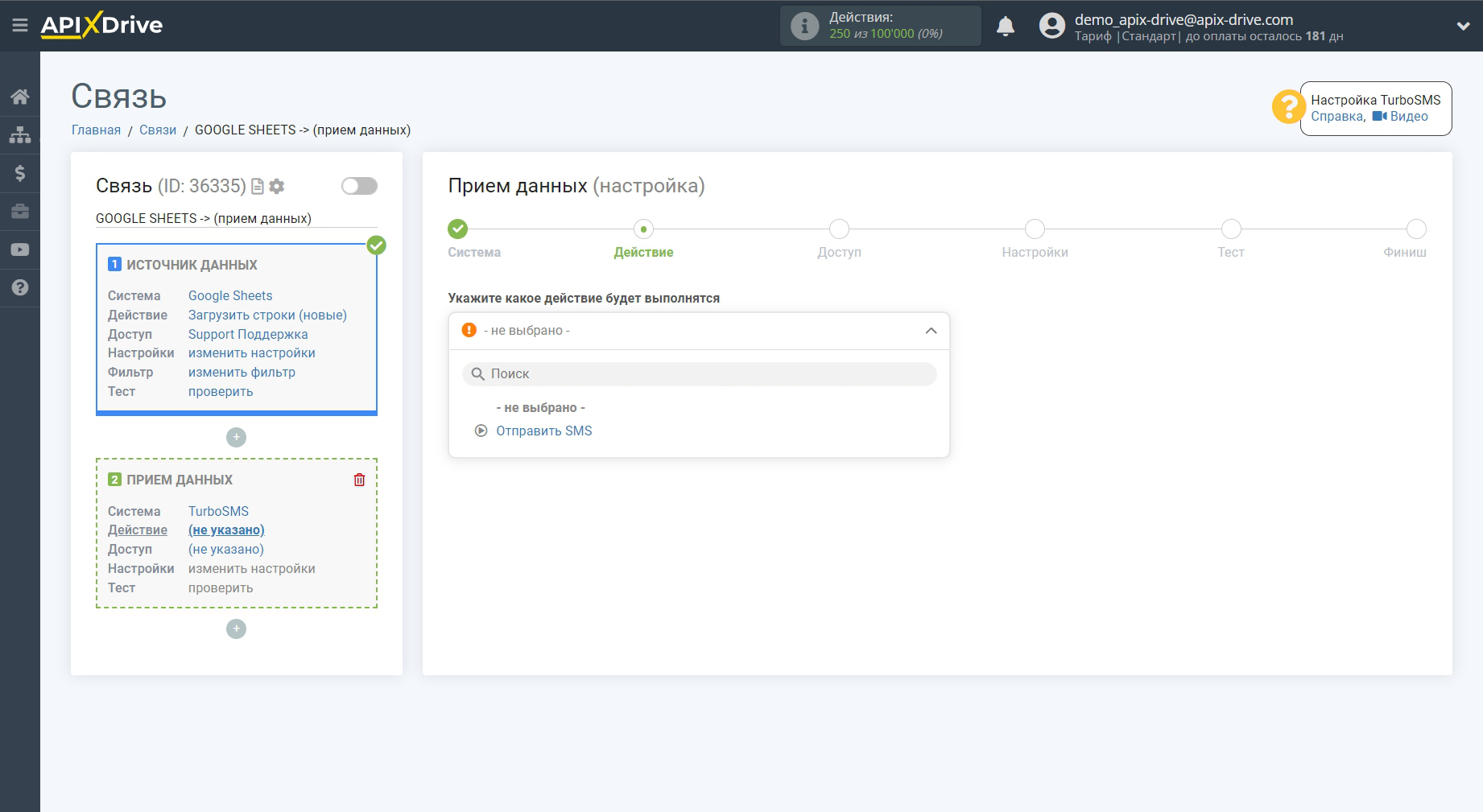This screenshot has height=812, width=1483.
Task: Click the Google Sheets system link
Action: coord(230,296)
